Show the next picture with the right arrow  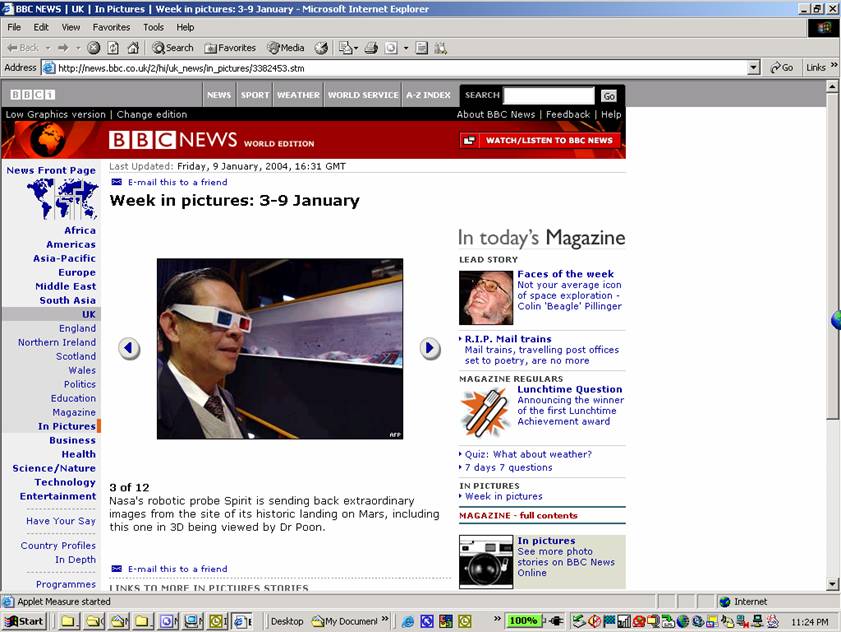[x=430, y=348]
